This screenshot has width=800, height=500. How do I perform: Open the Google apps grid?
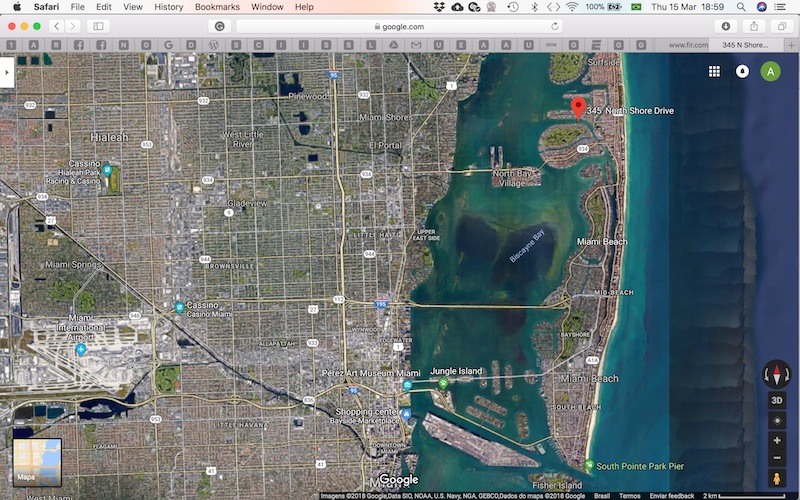[714, 71]
